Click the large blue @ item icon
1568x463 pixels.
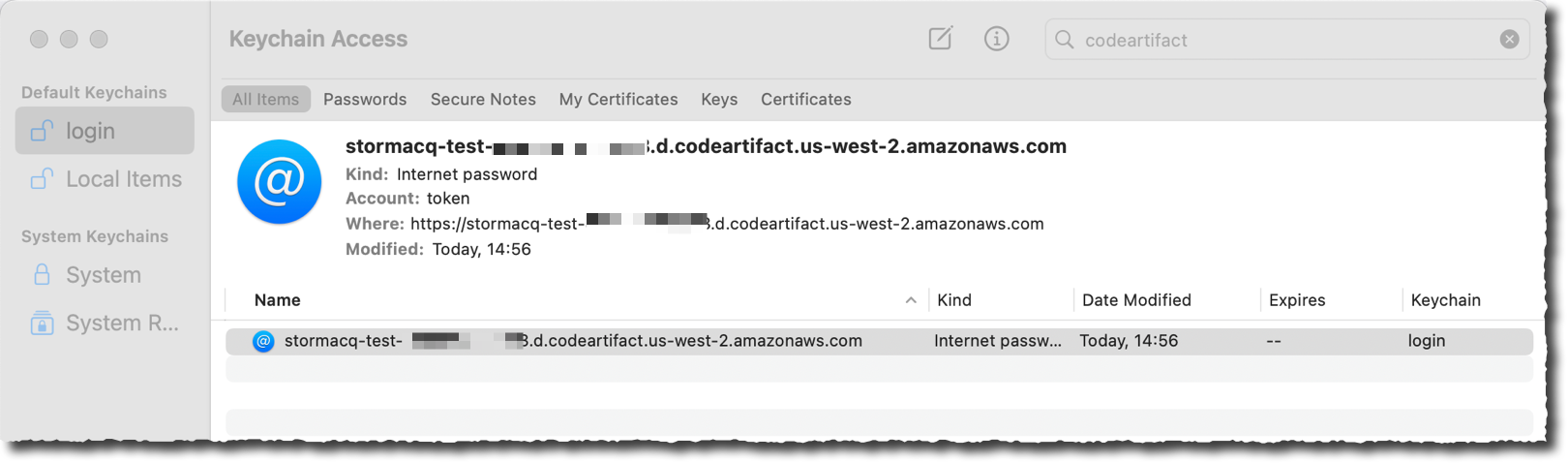(279, 182)
